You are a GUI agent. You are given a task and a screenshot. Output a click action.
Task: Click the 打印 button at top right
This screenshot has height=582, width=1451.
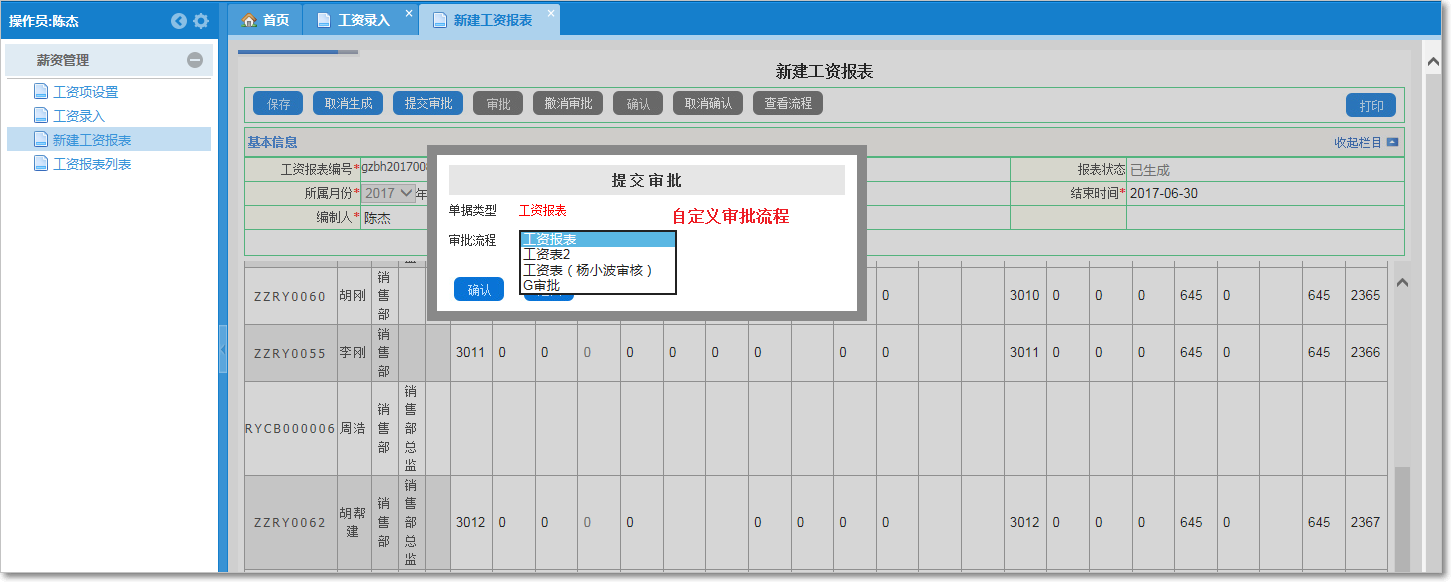click(x=1373, y=102)
